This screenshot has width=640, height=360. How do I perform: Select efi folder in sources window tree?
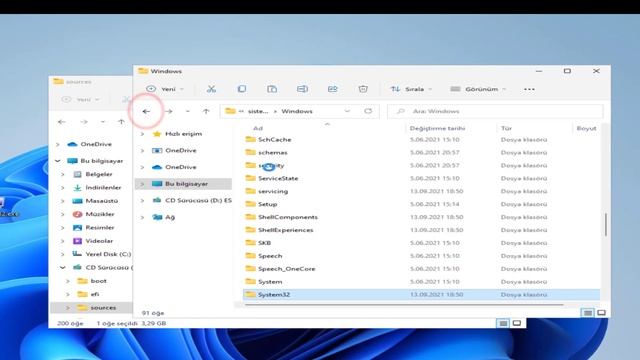tap(95, 294)
